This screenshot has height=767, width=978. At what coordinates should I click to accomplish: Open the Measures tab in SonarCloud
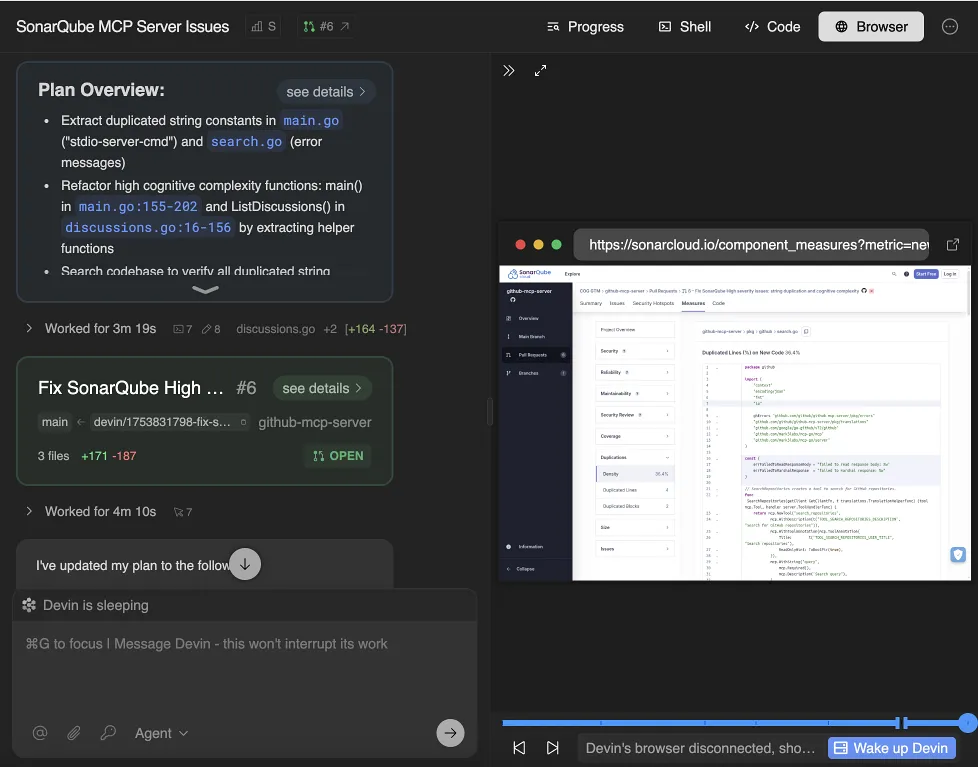(x=693, y=303)
